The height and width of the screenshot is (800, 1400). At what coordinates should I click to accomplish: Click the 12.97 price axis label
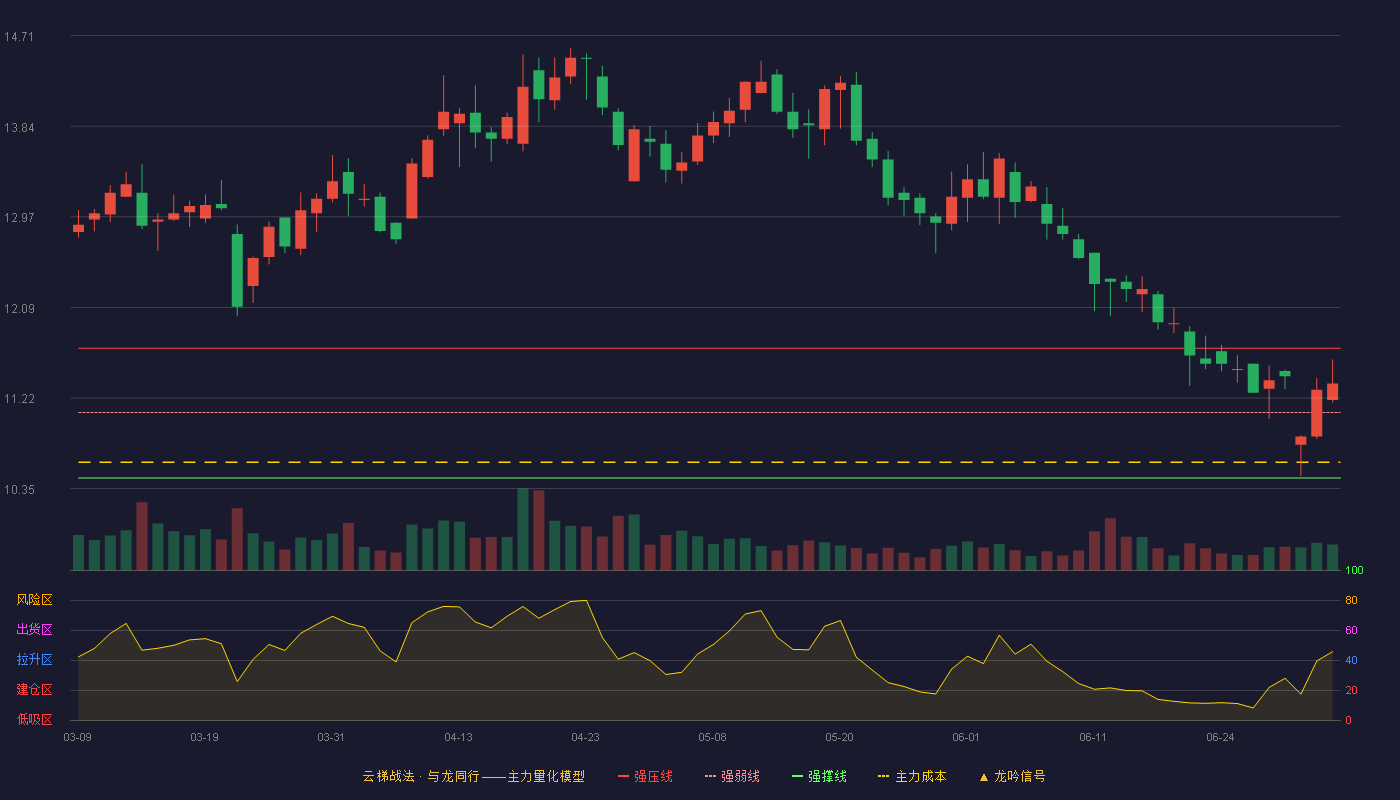[x=19, y=218]
